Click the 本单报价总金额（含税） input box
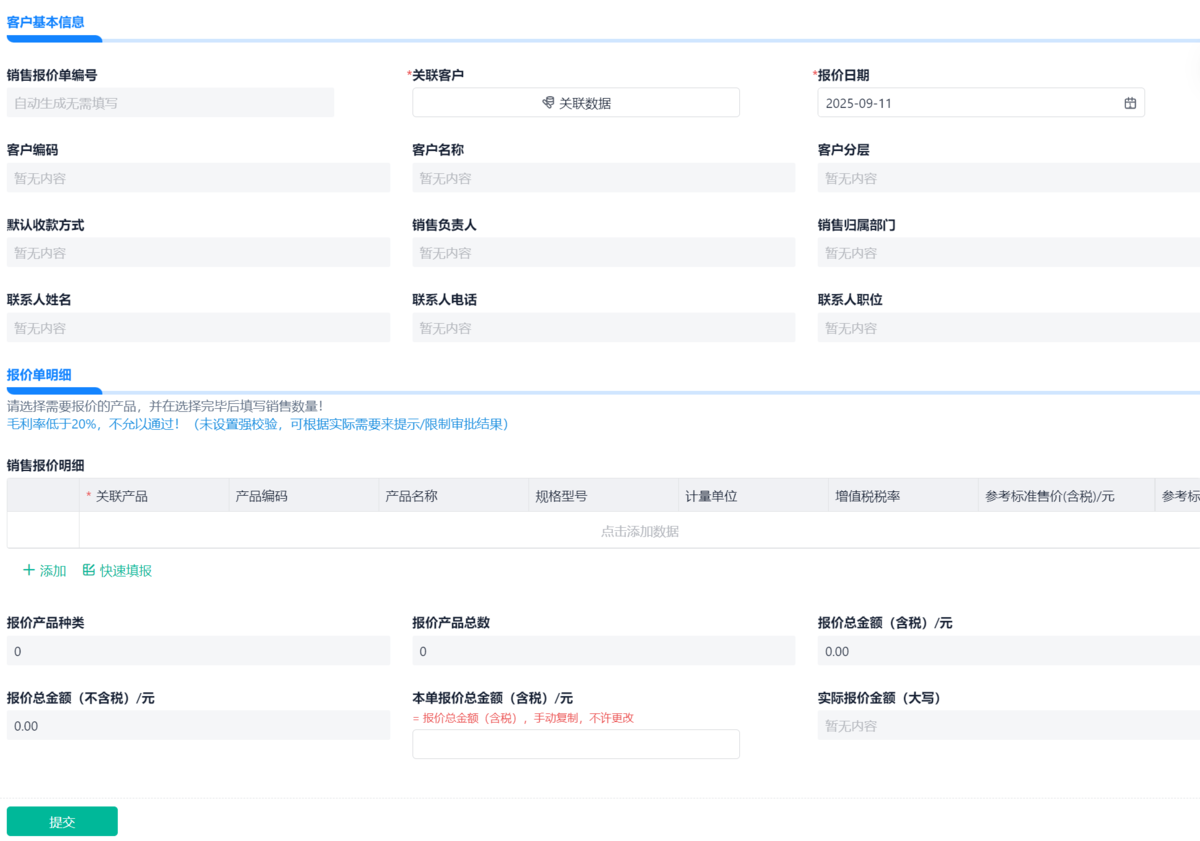Screen dimensions: 1200x841 pyautogui.click(x=576, y=744)
